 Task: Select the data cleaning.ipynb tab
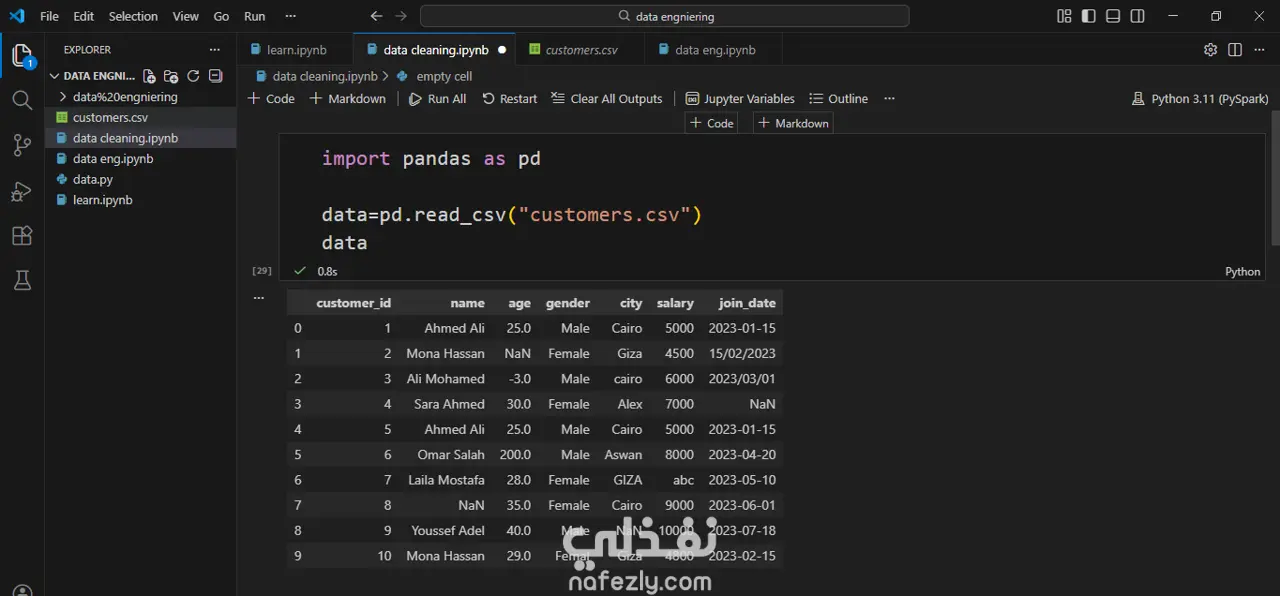point(436,49)
